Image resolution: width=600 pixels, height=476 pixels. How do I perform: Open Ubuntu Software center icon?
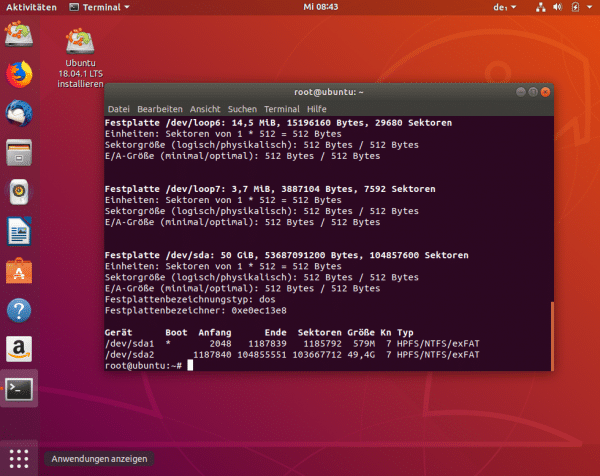tap(17, 270)
